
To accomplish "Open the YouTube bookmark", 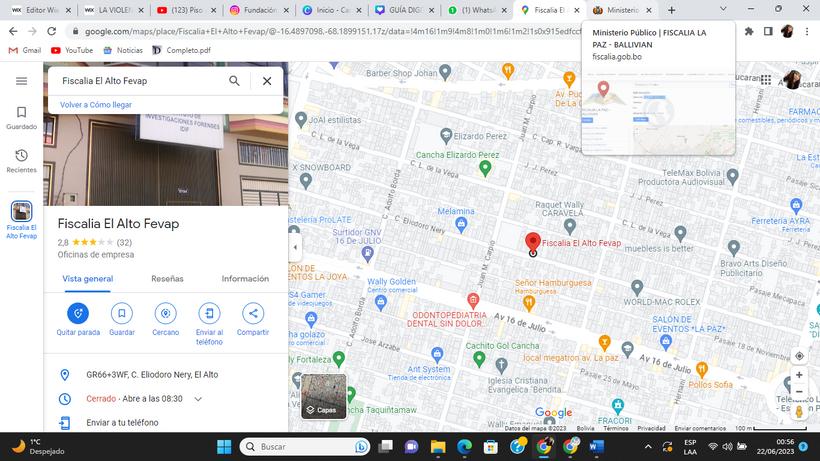I will pyautogui.click(x=72, y=50).
